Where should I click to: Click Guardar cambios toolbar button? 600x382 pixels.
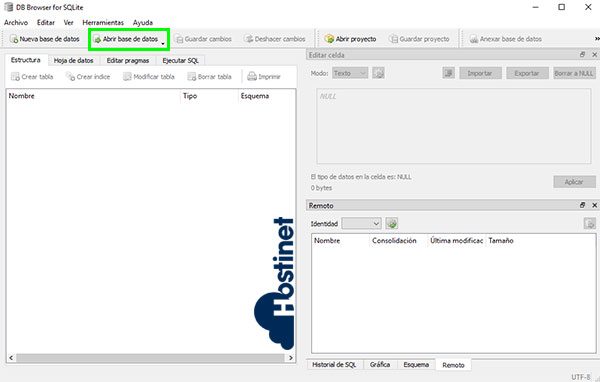[x=204, y=39]
